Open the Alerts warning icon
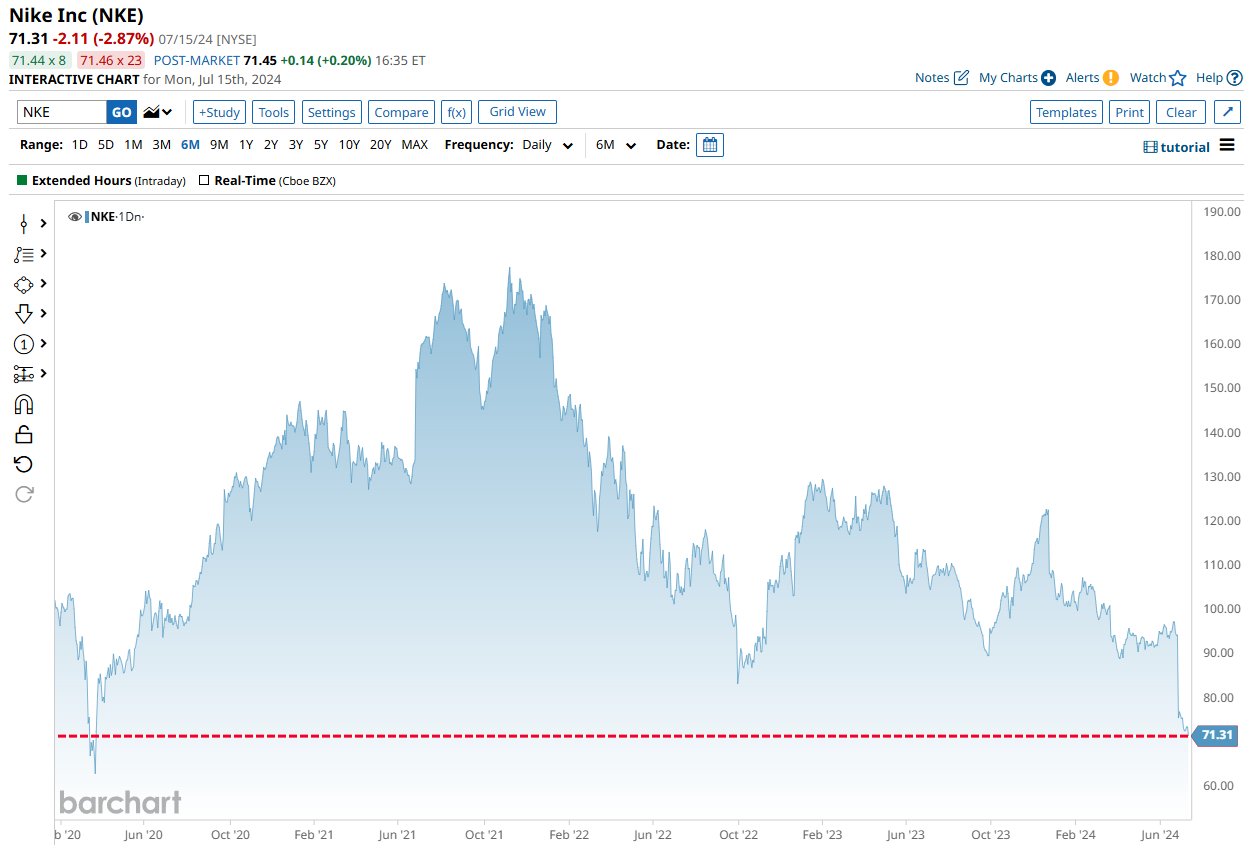The height and width of the screenshot is (860, 1251). point(1110,78)
